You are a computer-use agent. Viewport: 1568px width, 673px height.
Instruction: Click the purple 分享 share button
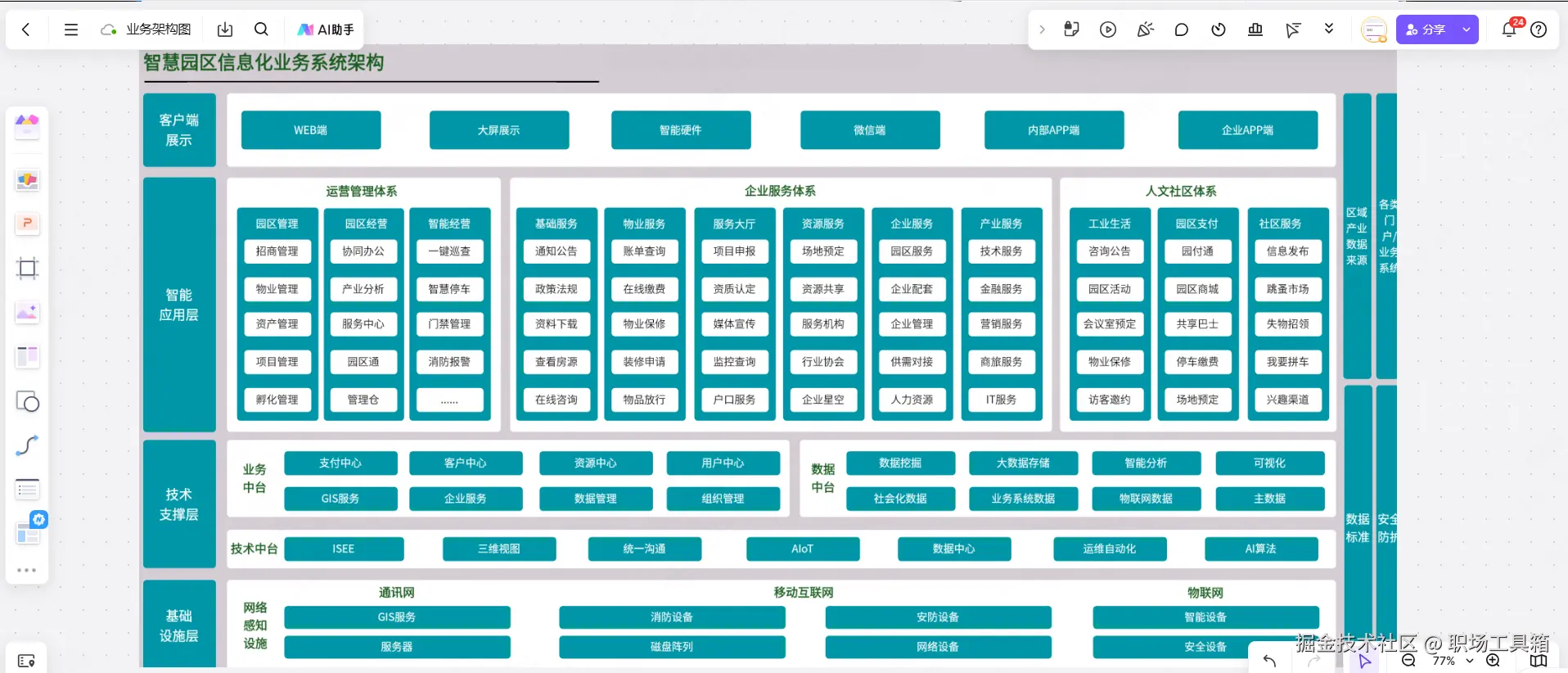tap(1426, 29)
